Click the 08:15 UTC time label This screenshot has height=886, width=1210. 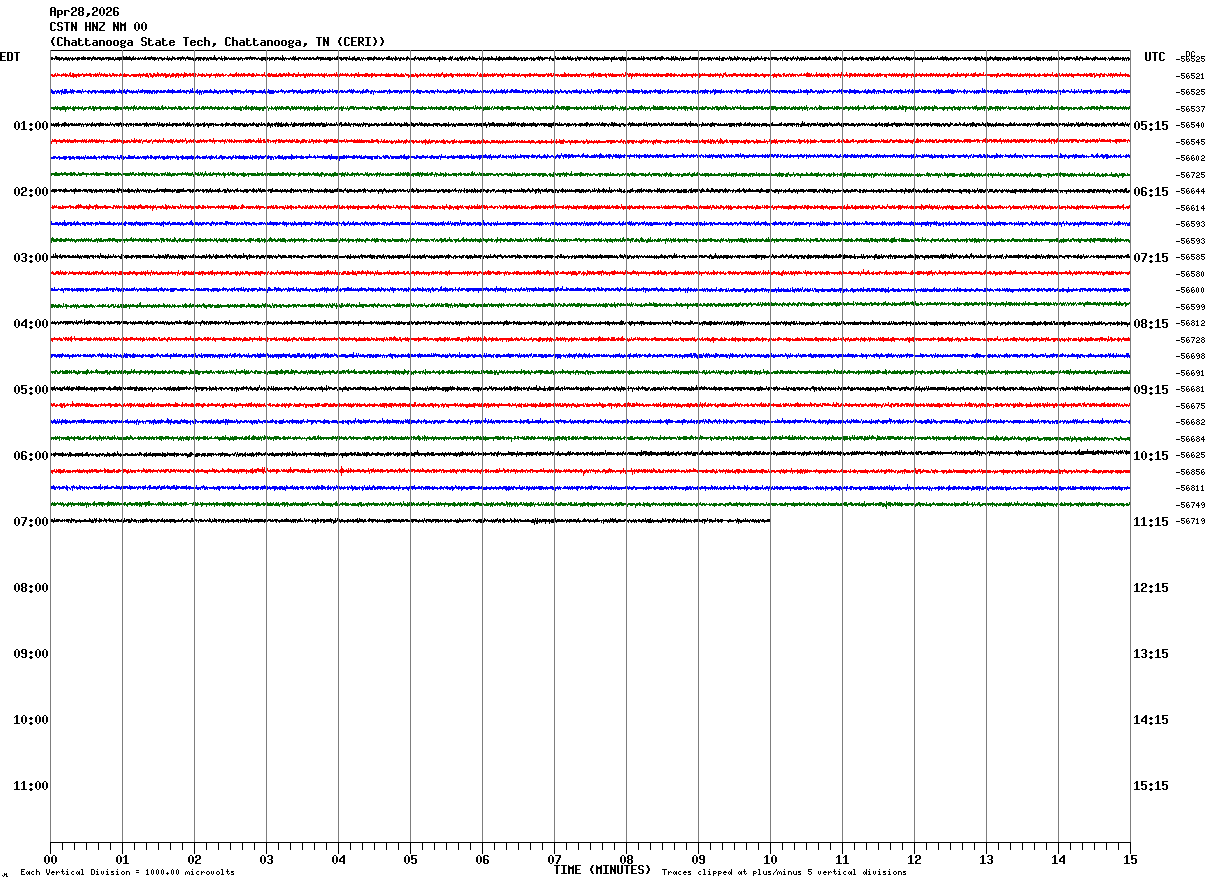[1151, 324]
